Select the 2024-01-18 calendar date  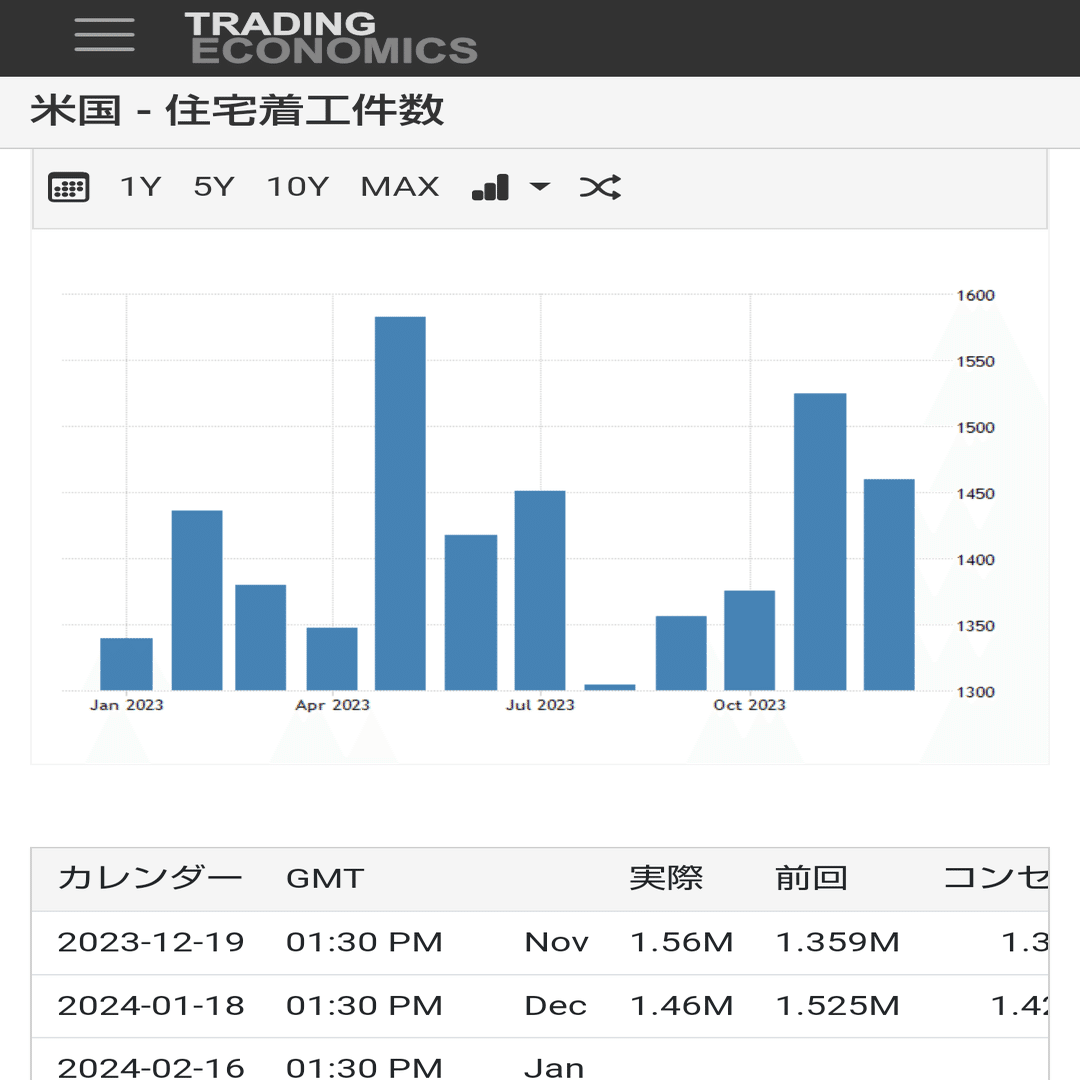[151, 1006]
